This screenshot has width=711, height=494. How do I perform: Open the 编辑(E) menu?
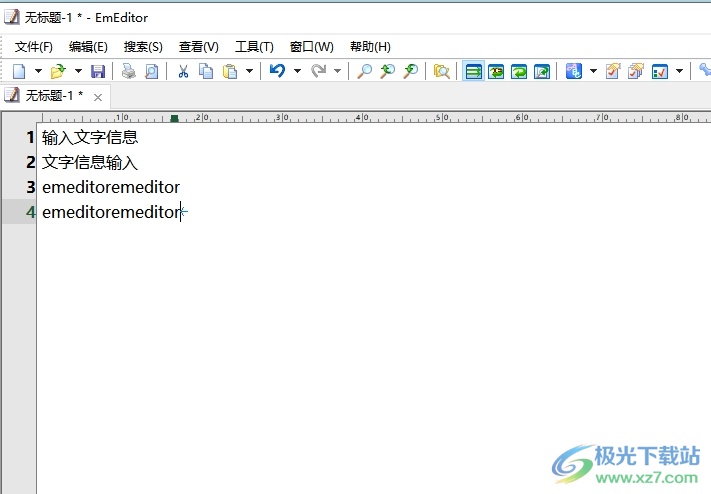point(88,47)
